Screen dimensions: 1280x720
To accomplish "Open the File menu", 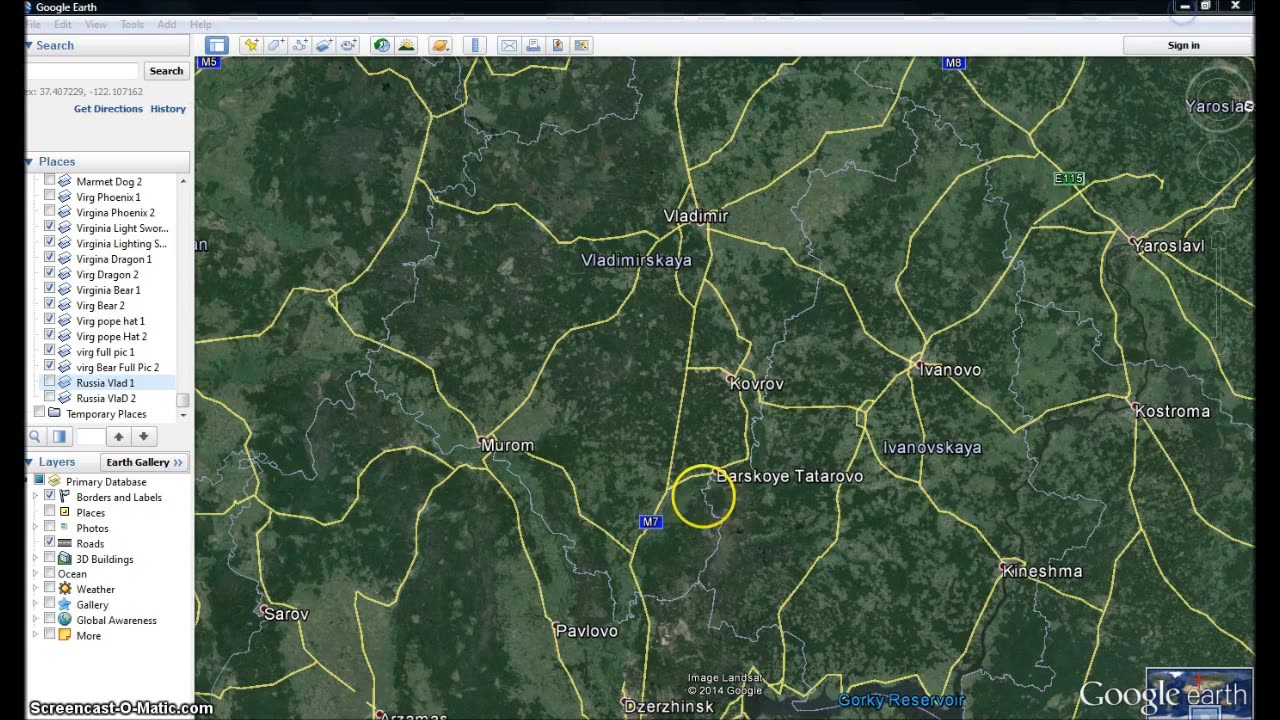I will click(x=34, y=24).
